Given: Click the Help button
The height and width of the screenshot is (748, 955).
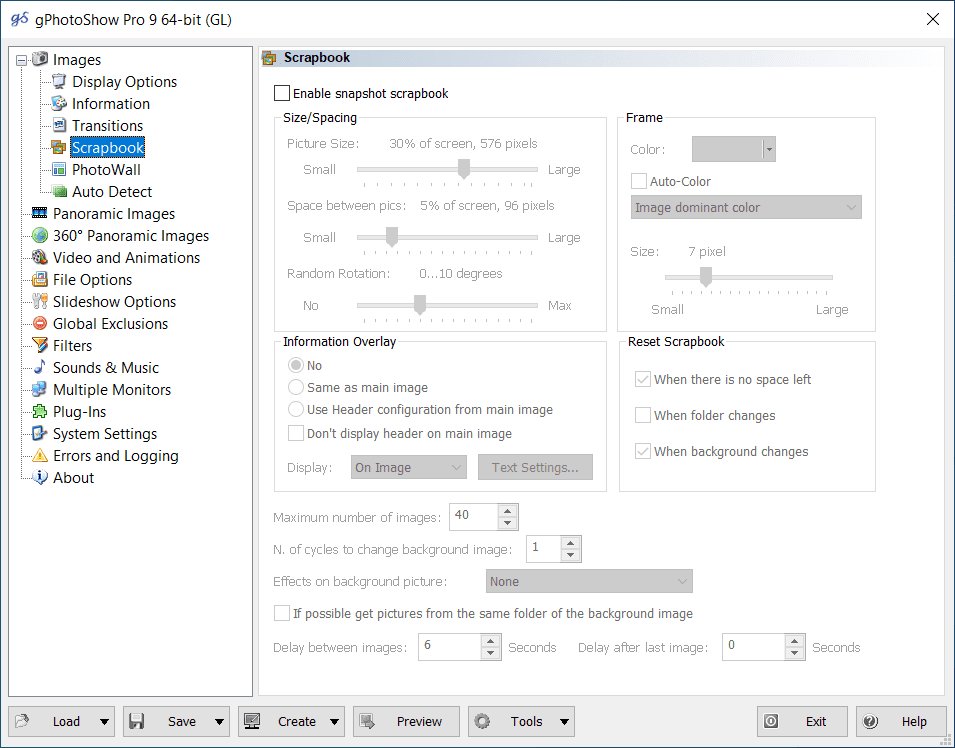Looking at the screenshot, I should (x=901, y=722).
